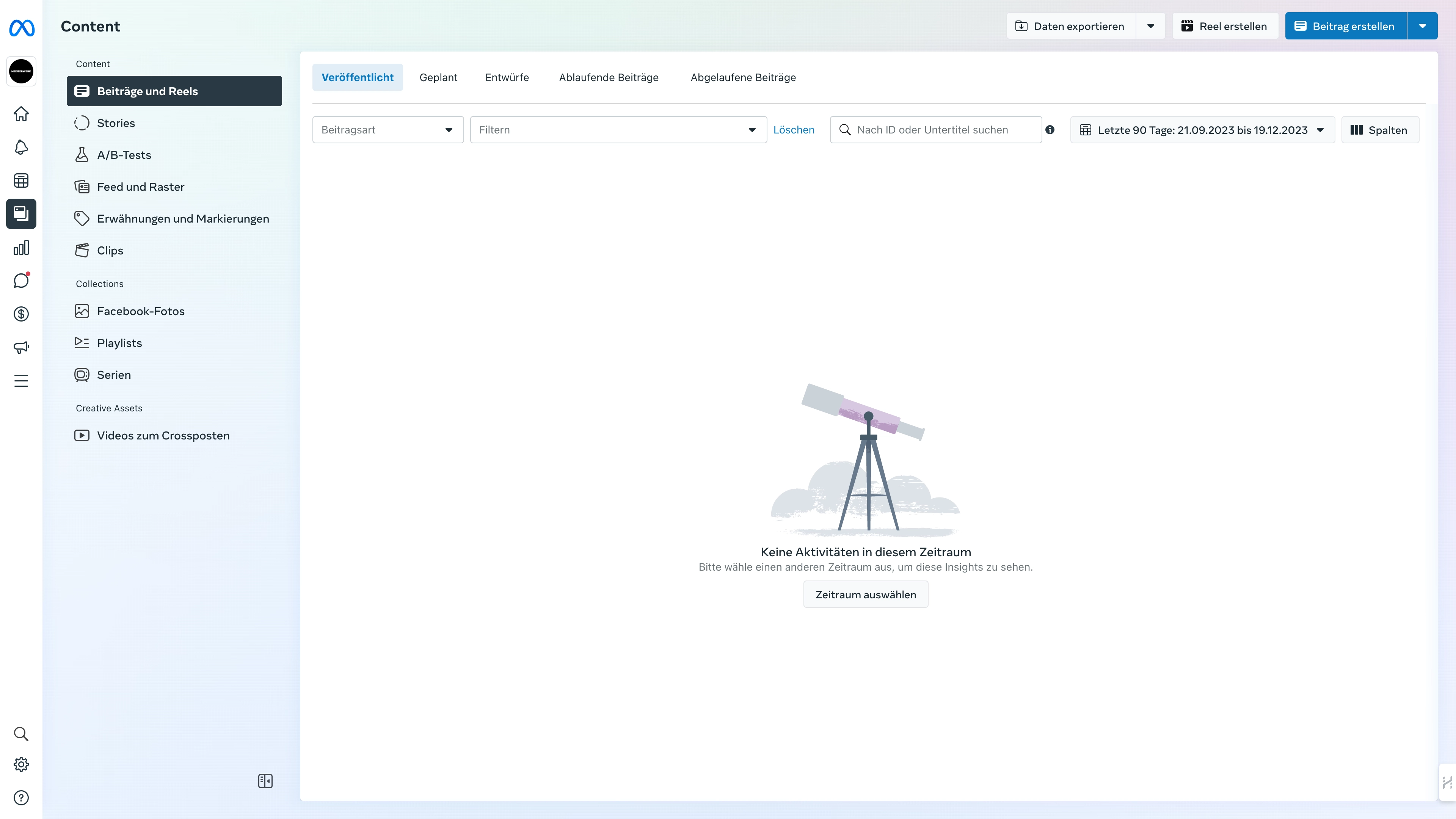Open inbox chat bubble icon
Screen dimensions: 1456x819
[22, 280]
